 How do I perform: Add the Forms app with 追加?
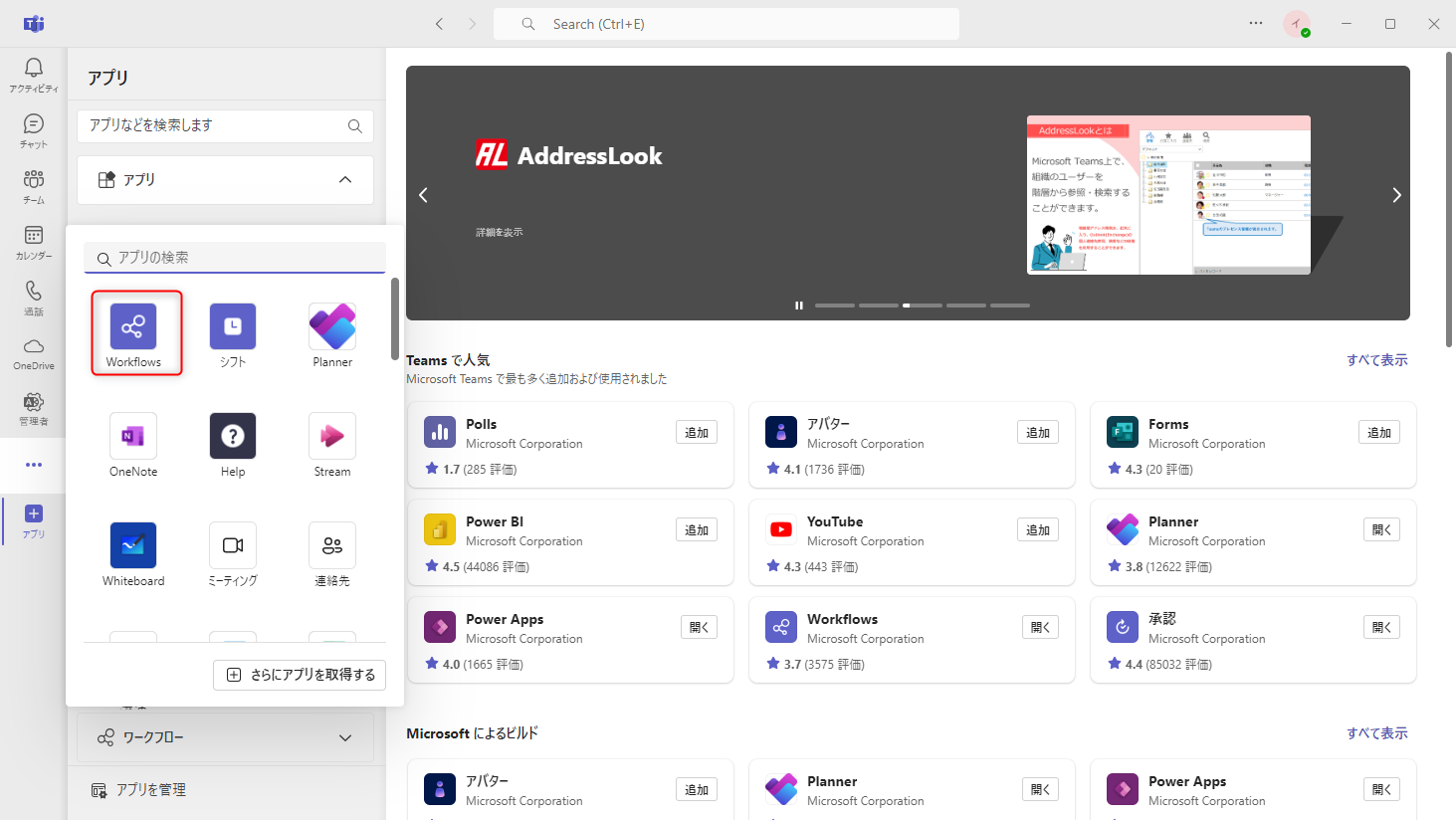click(1379, 433)
